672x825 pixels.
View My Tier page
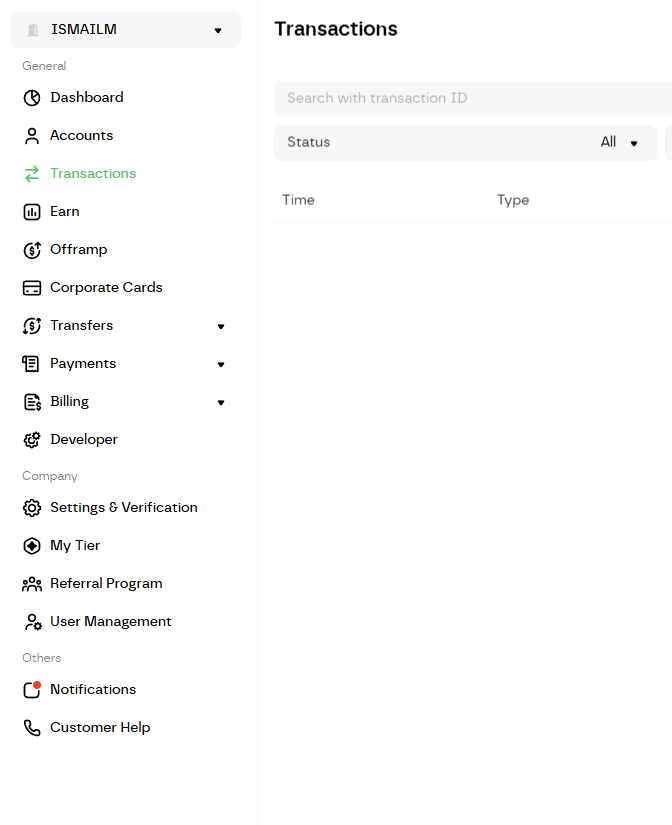coord(75,546)
